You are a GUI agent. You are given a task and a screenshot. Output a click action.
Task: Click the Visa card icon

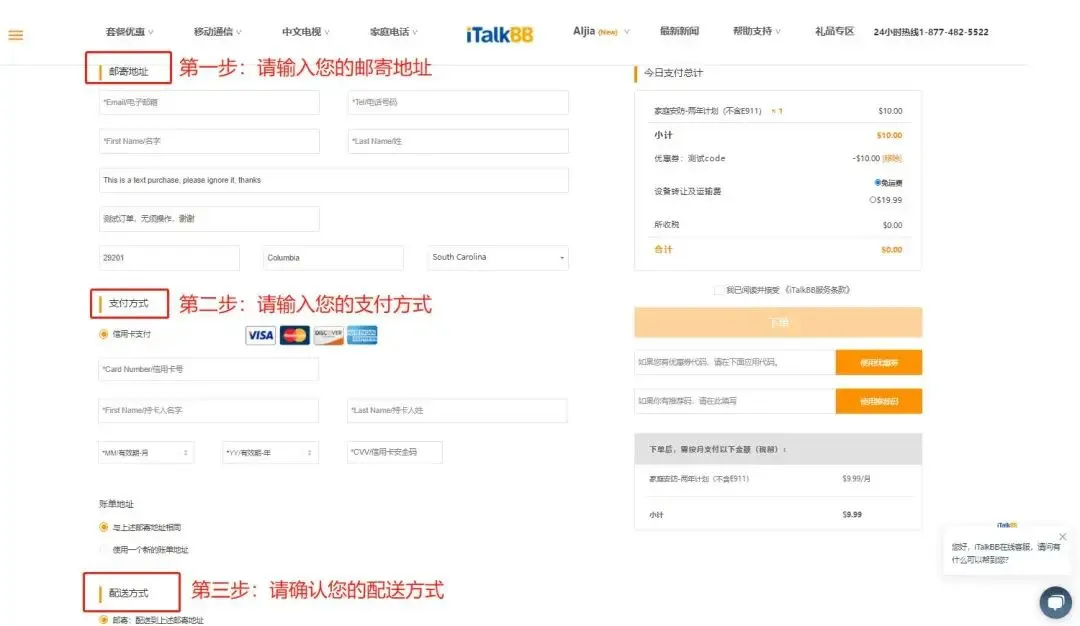tap(260, 336)
